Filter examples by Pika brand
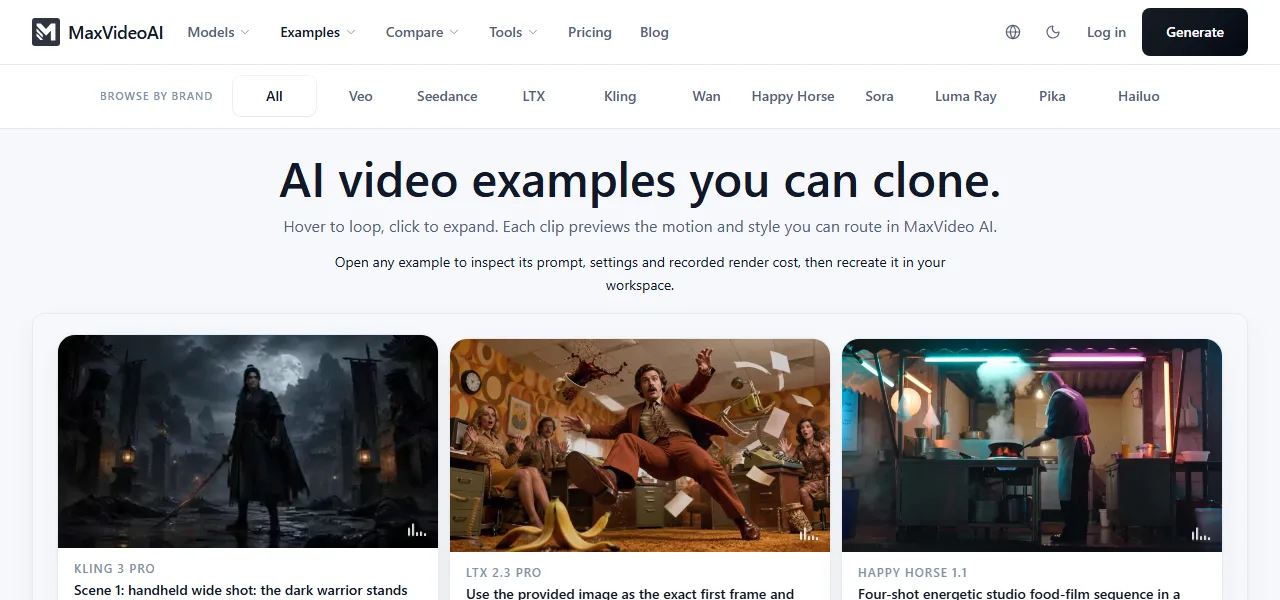Screen dimensions: 1280x600 [1052, 96]
